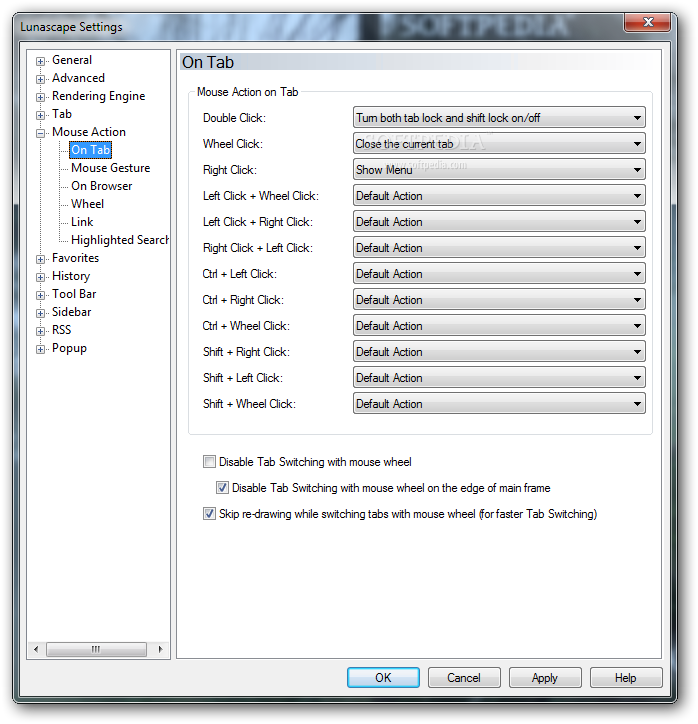This screenshot has height=724, width=698.
Task: Click the OK button
Action: pyautogui.click(x=383, y=677)
